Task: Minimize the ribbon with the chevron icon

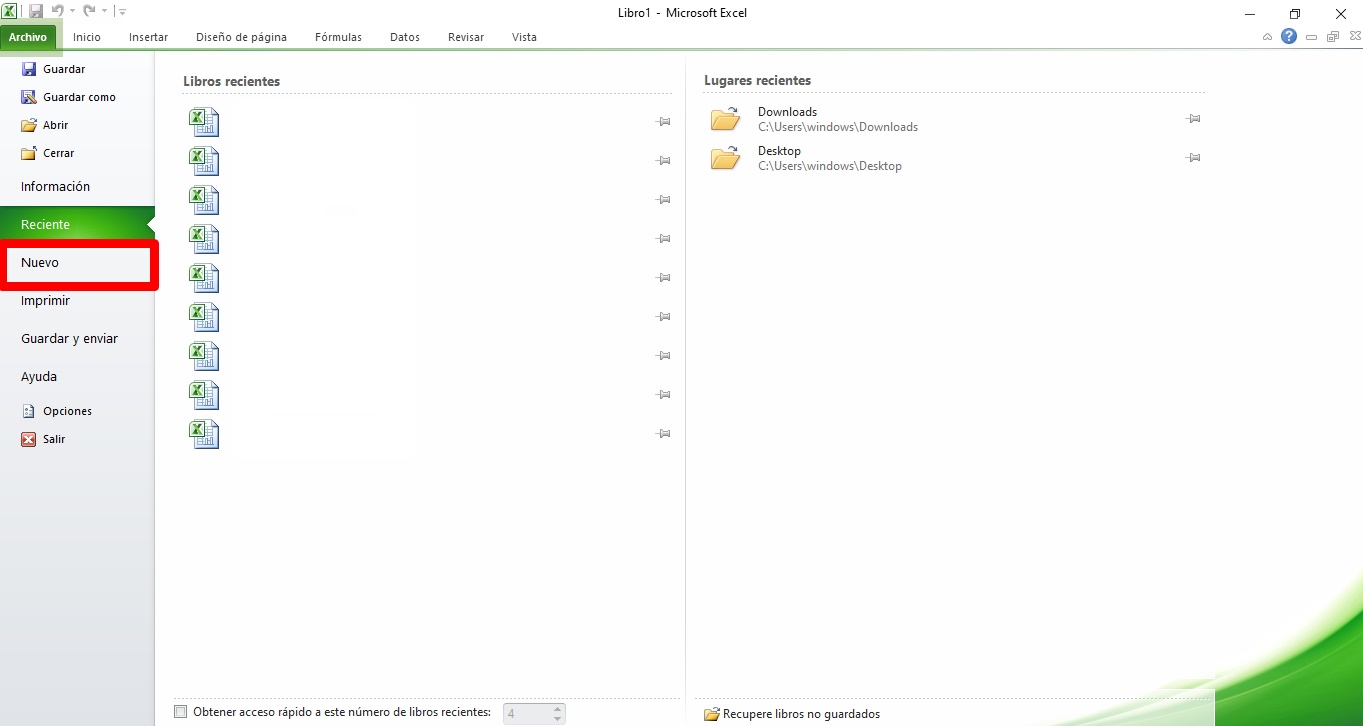Action: [1268, 37]
